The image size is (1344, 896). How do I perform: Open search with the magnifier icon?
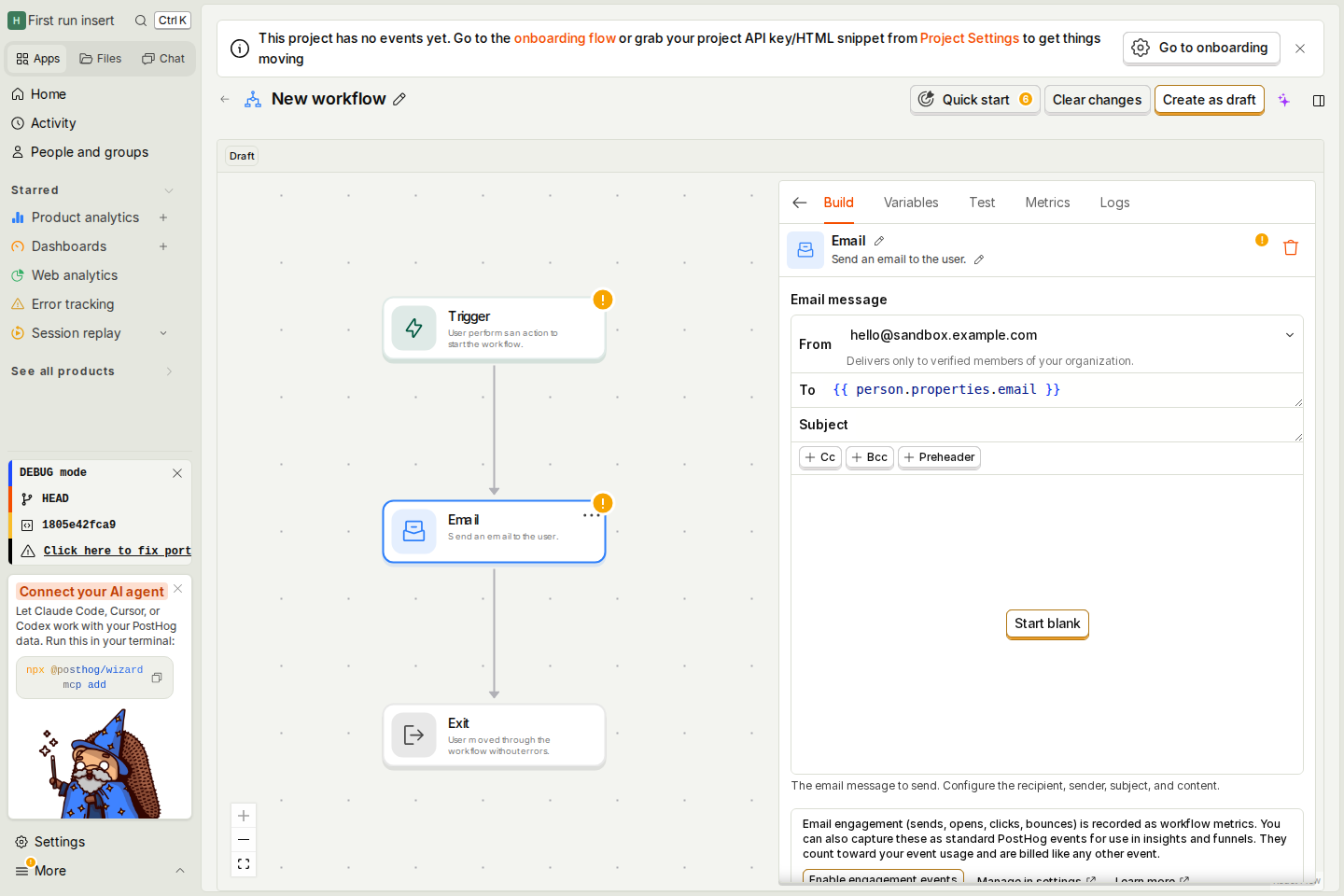pos(141,21)
